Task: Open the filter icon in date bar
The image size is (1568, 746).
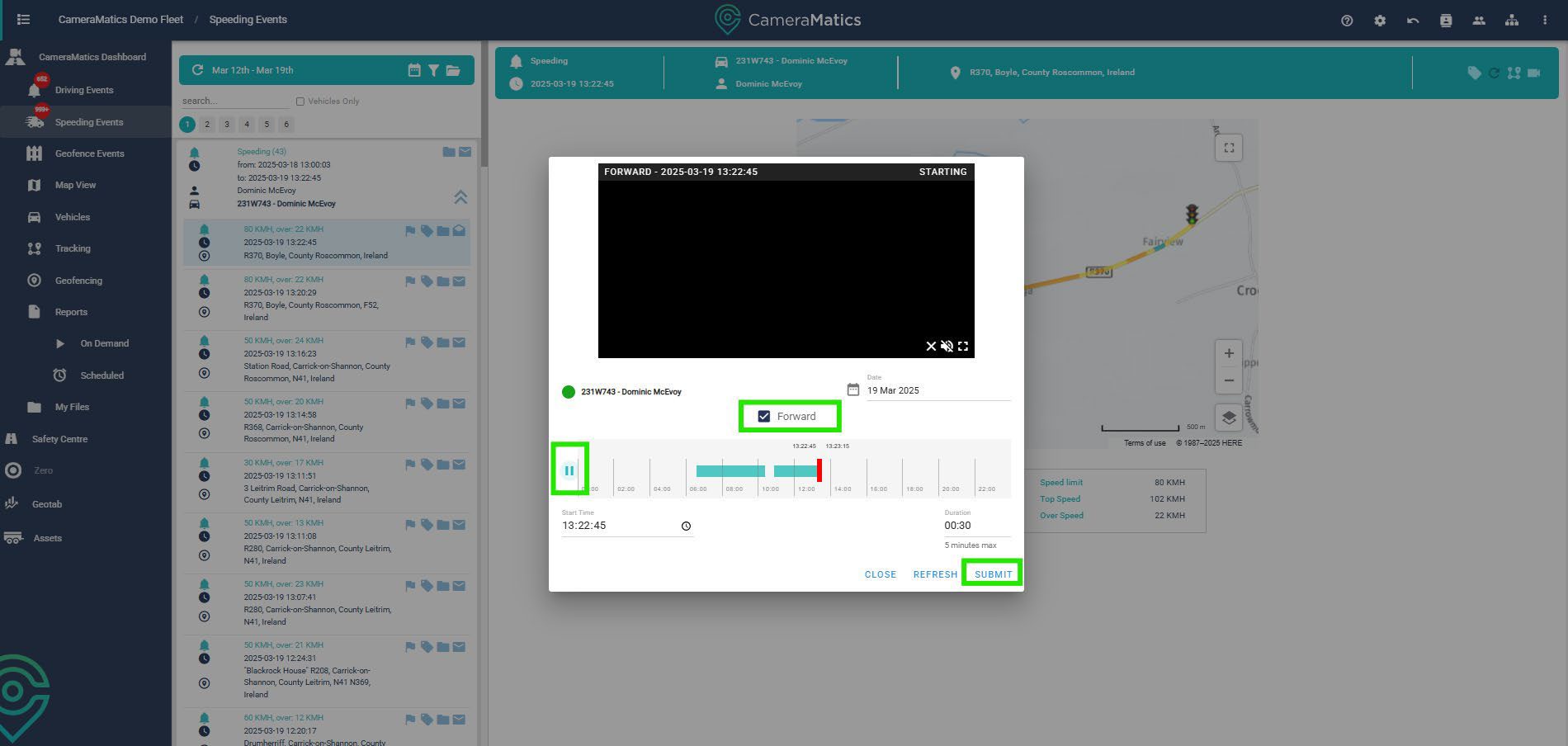Action: coord(433,70)
